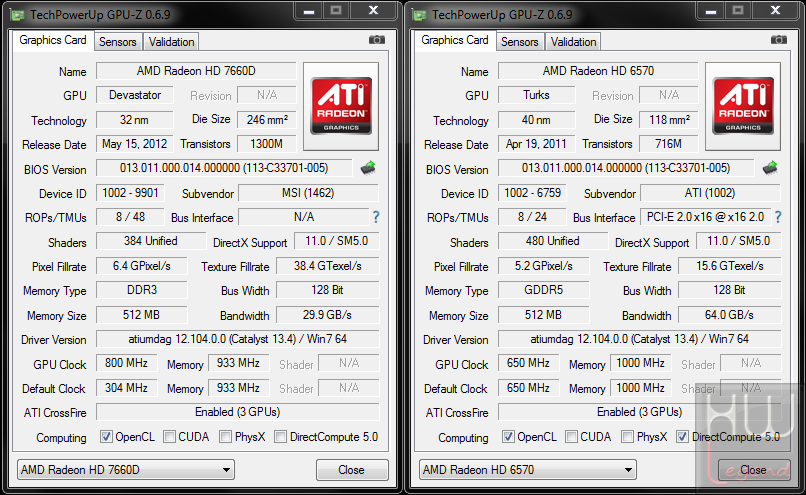Toggle DirectCompute 5.0 checkbox in HD 6570 window
Screen dimensions: 806x495
tap(682, 437)
